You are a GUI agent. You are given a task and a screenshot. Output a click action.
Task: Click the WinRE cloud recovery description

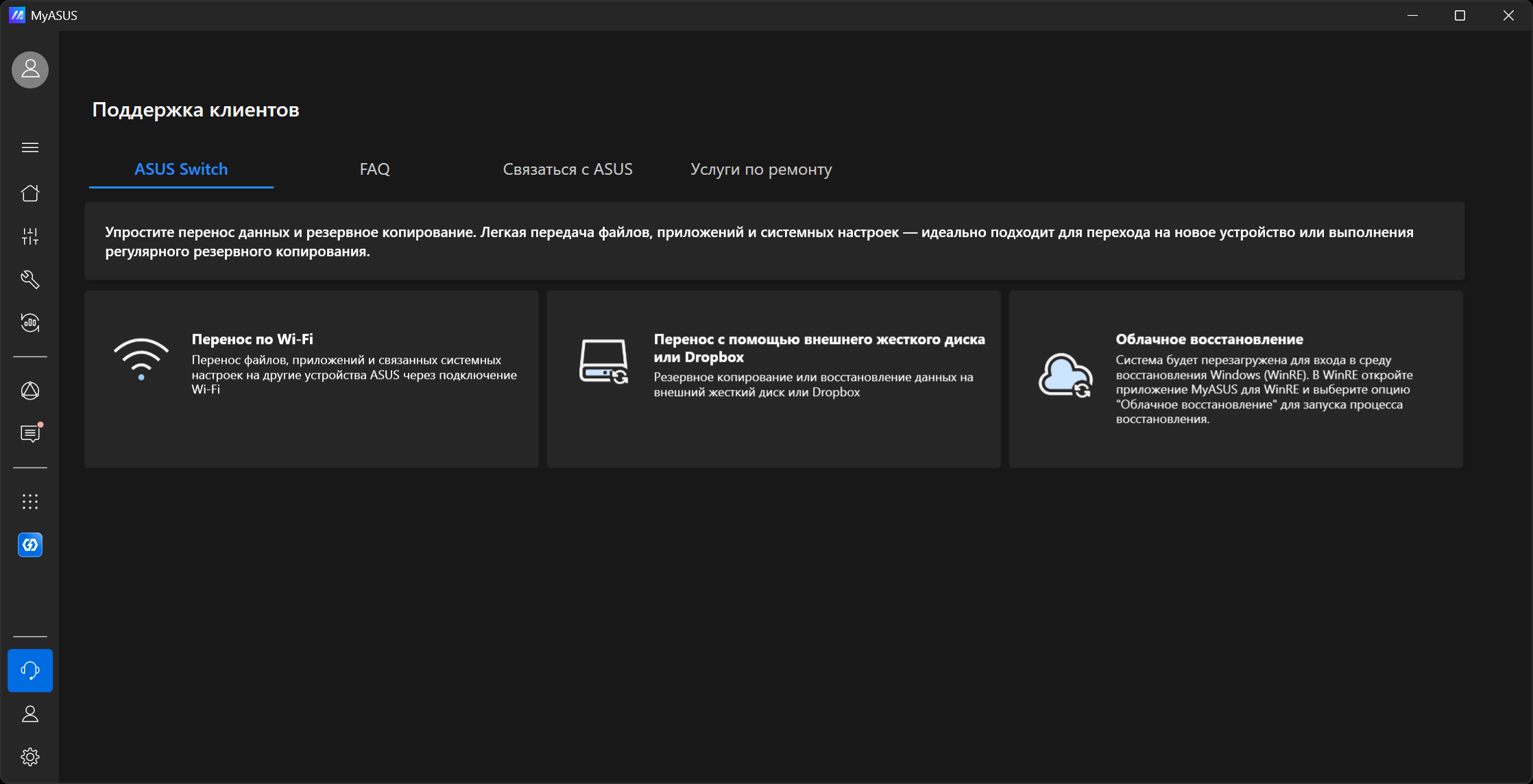pos(1264,389)
